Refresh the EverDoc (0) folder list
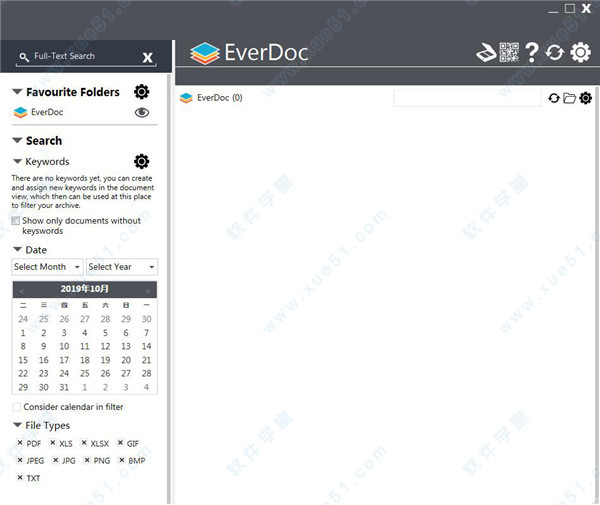This screenshot has width=600, height=505. tap(554, 98)
